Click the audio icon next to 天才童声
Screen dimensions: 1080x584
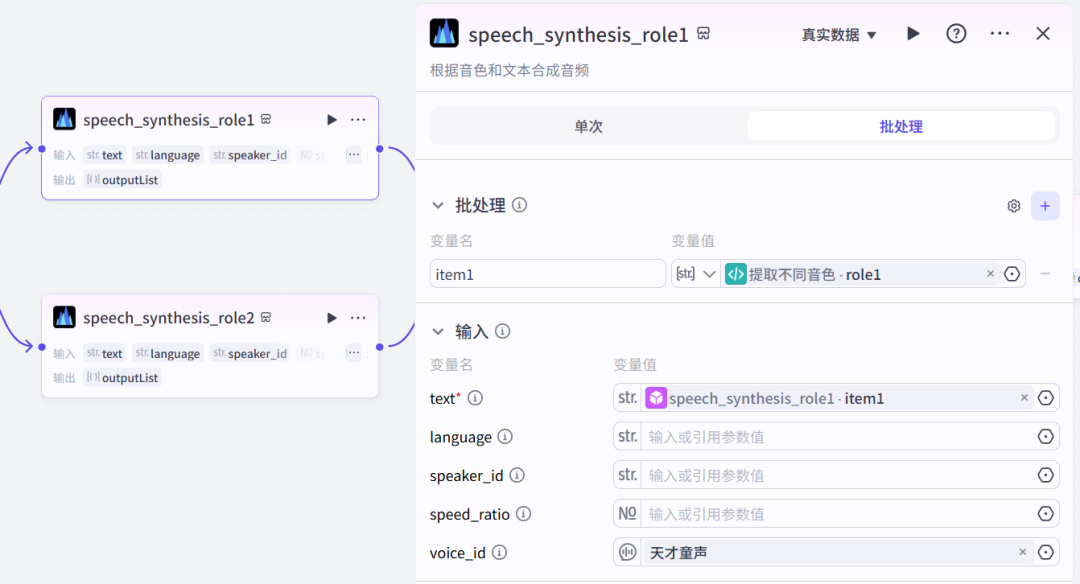click(629, 551)
